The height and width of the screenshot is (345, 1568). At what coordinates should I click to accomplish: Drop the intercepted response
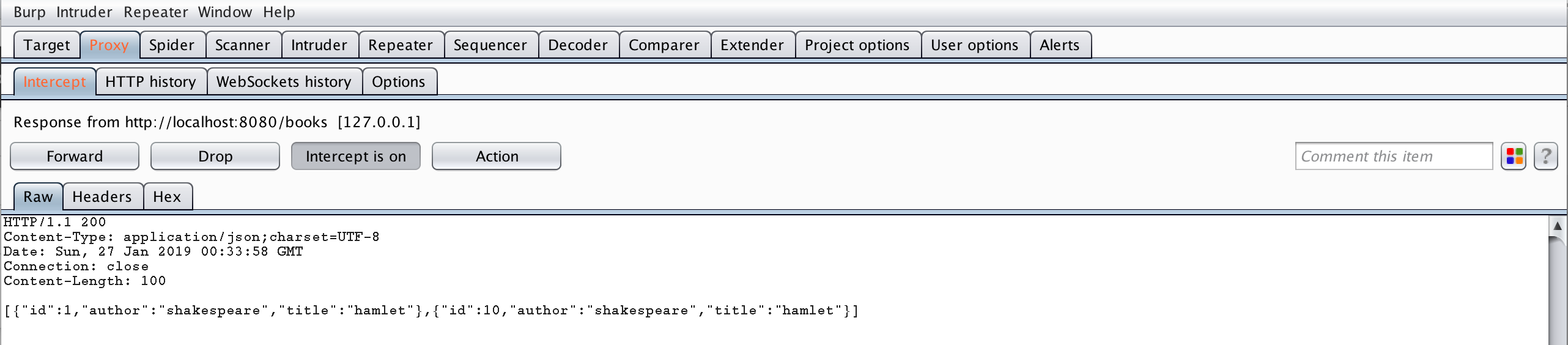pyautogui.click(x=215, y=157)
